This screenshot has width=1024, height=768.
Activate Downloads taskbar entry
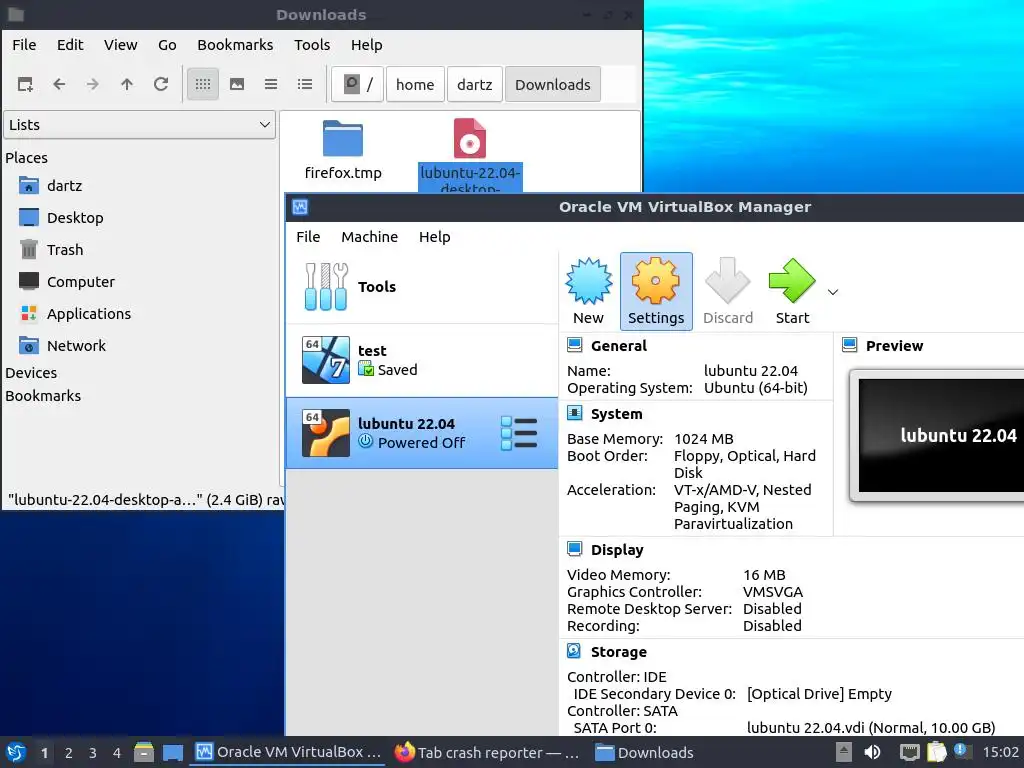[645, 752]
